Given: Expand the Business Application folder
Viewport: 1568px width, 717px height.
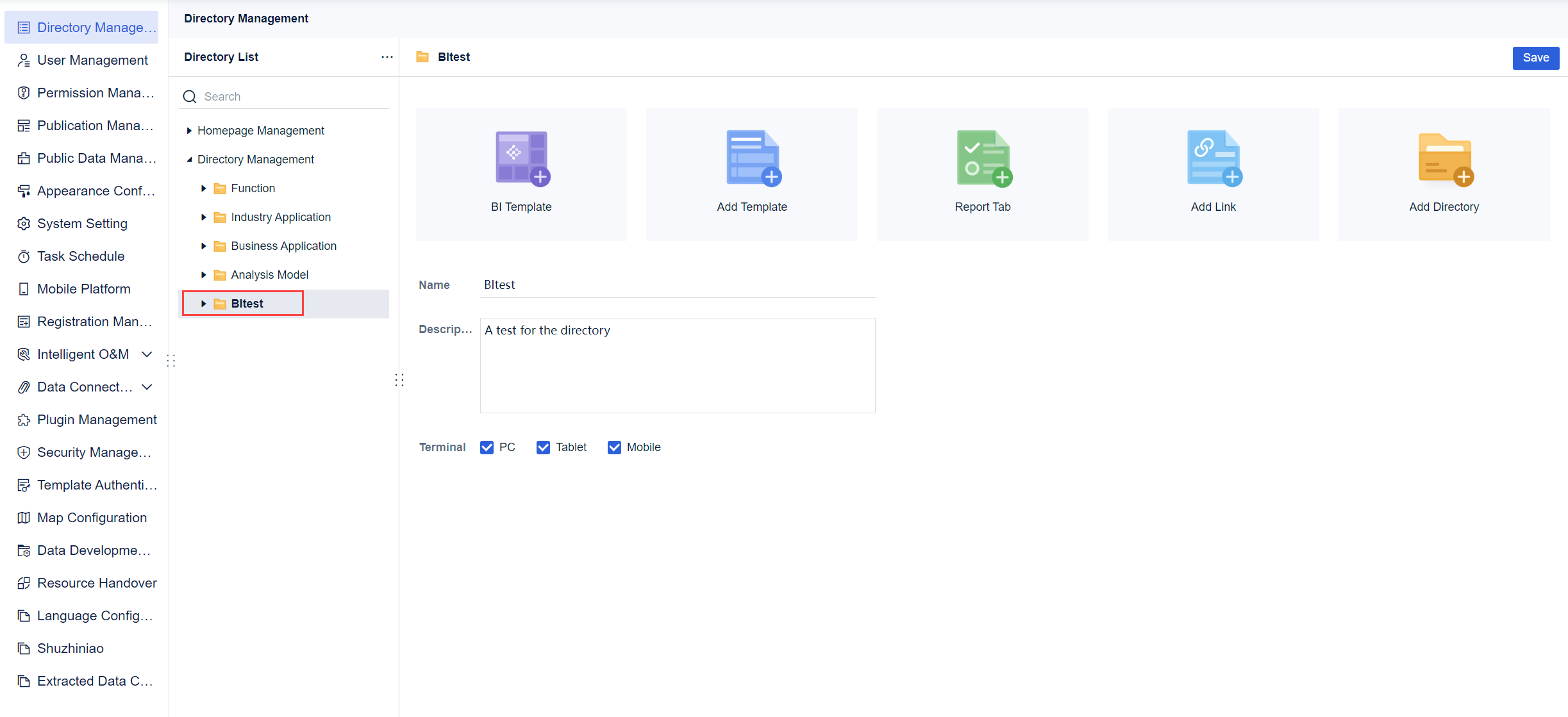Looking at the screenshot, I should (204, 245).
